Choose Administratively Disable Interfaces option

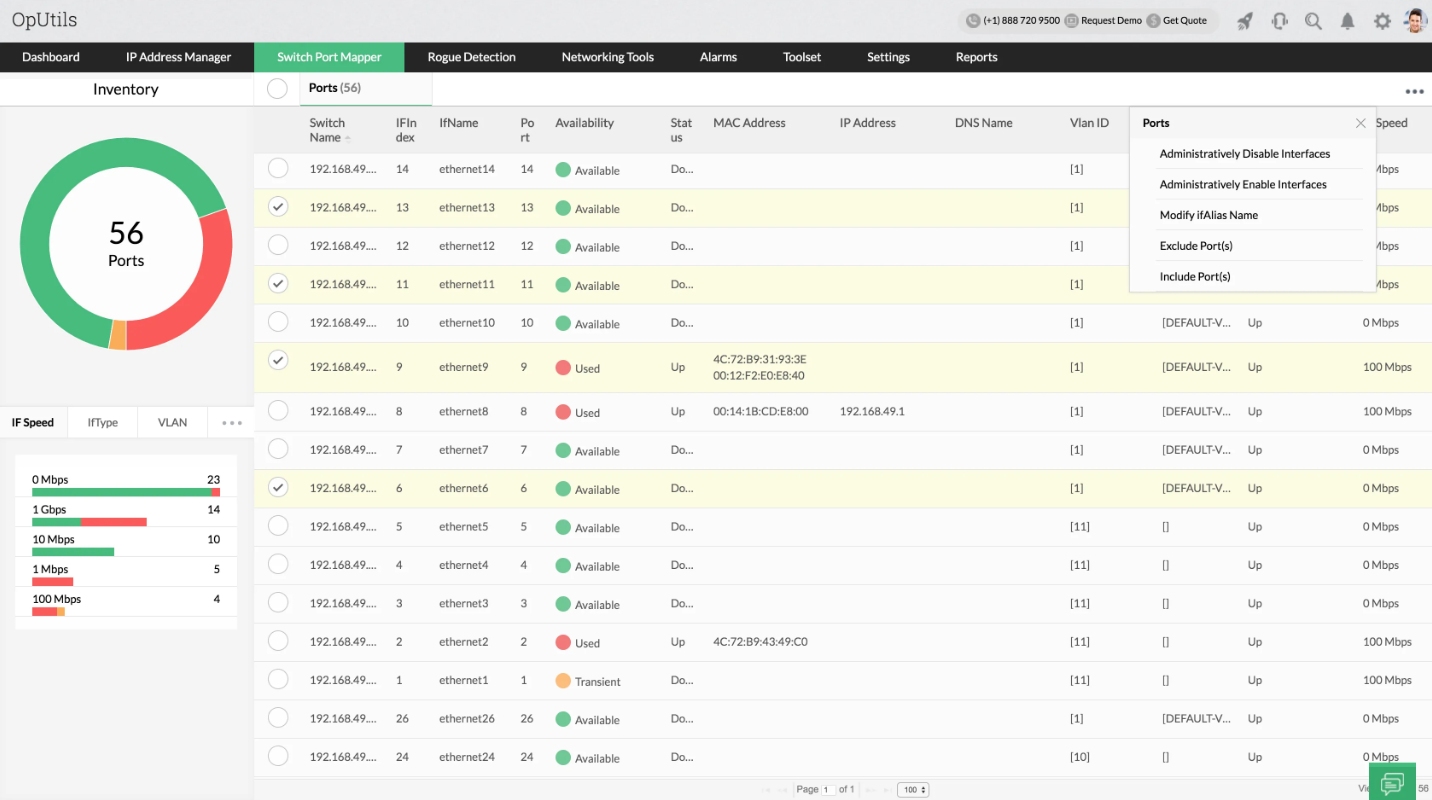(1244, 154)
